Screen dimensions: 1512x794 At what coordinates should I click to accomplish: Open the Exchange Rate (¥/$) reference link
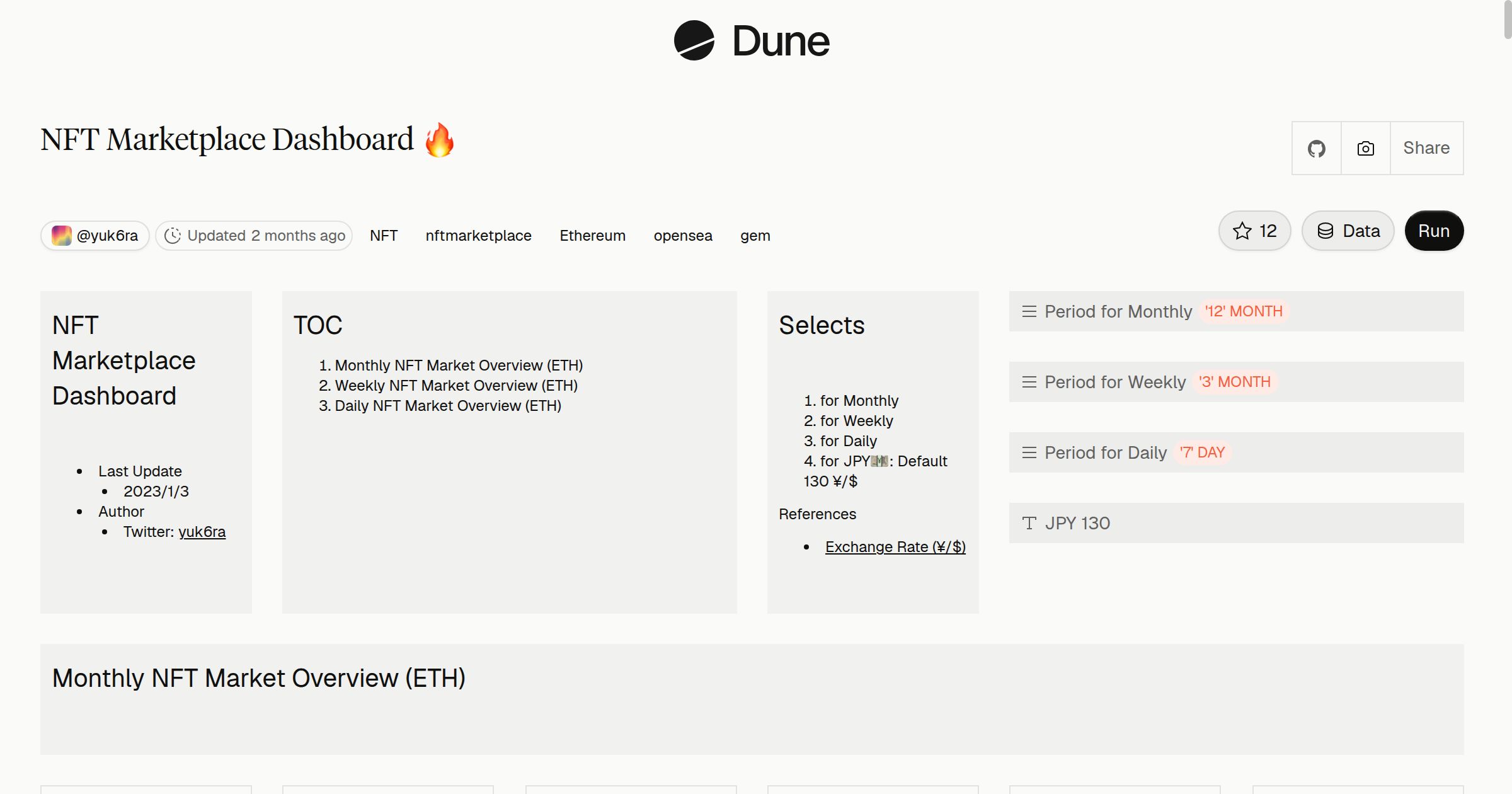point(895,547)
